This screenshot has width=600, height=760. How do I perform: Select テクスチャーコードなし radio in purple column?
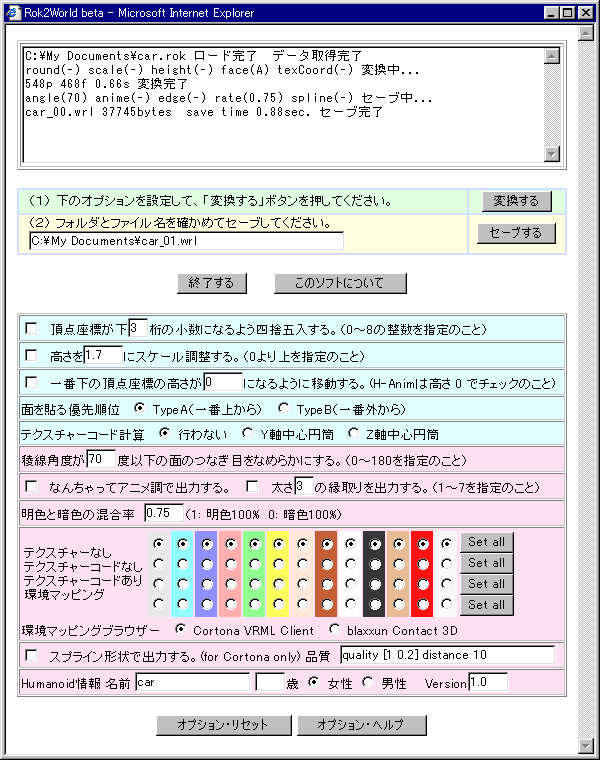207,564
